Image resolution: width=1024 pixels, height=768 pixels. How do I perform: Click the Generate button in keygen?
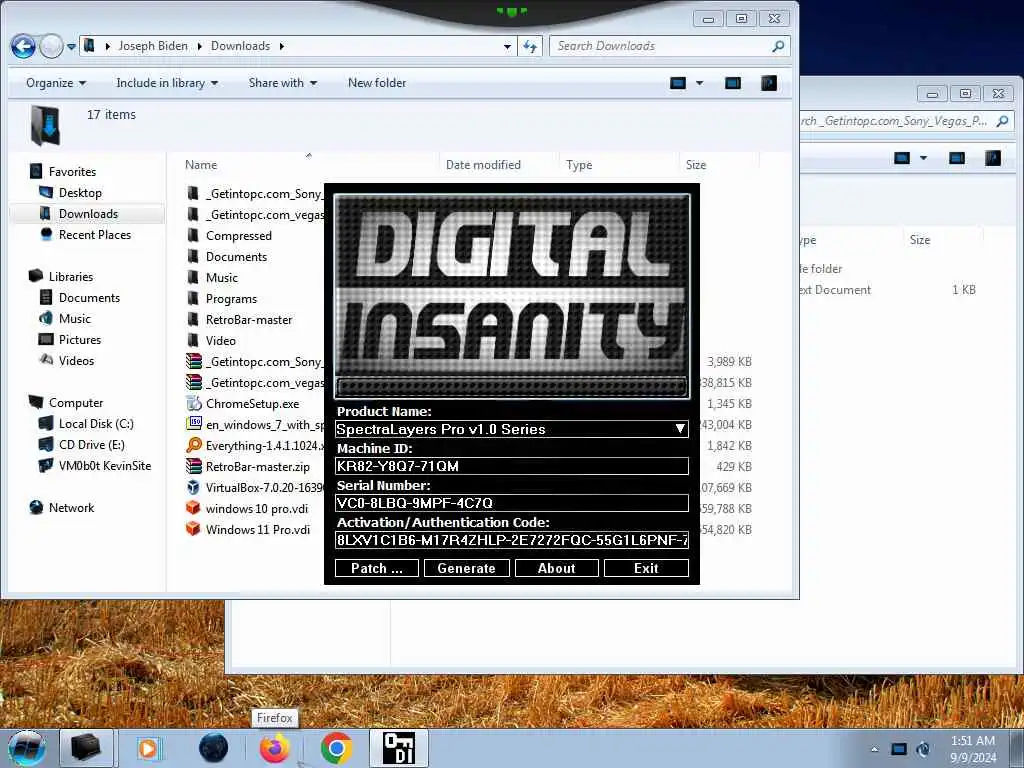(x=466, y=568)
